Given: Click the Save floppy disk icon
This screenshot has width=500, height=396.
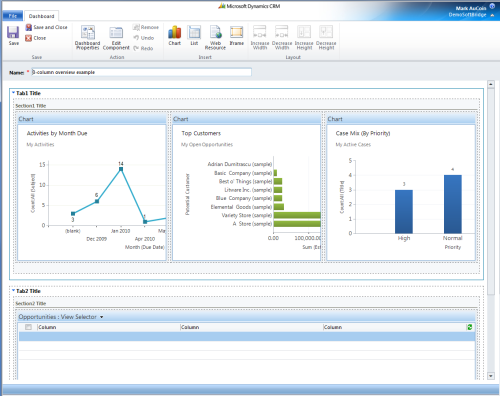Looking at the screenshot, I should (x=13, y=33).
